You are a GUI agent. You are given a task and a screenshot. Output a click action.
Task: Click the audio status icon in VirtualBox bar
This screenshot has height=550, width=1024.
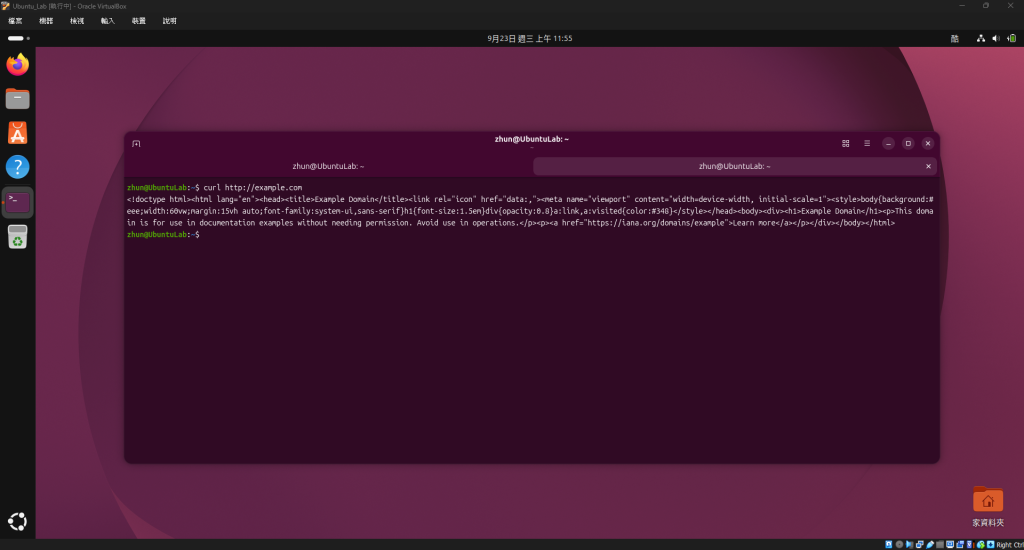pyautogui.click(x=909, y=544)
